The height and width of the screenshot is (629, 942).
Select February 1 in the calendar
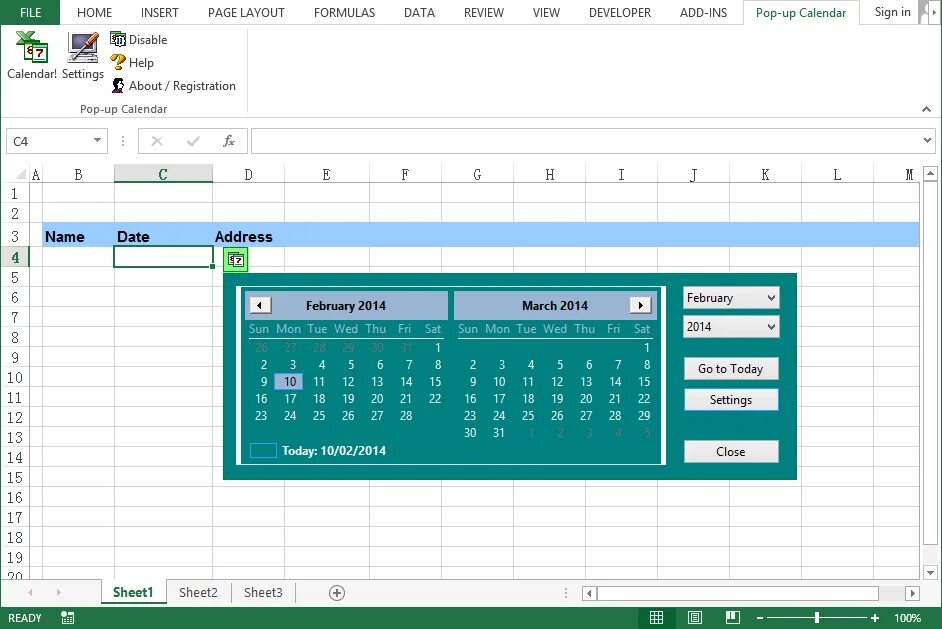tap(438, 347)
